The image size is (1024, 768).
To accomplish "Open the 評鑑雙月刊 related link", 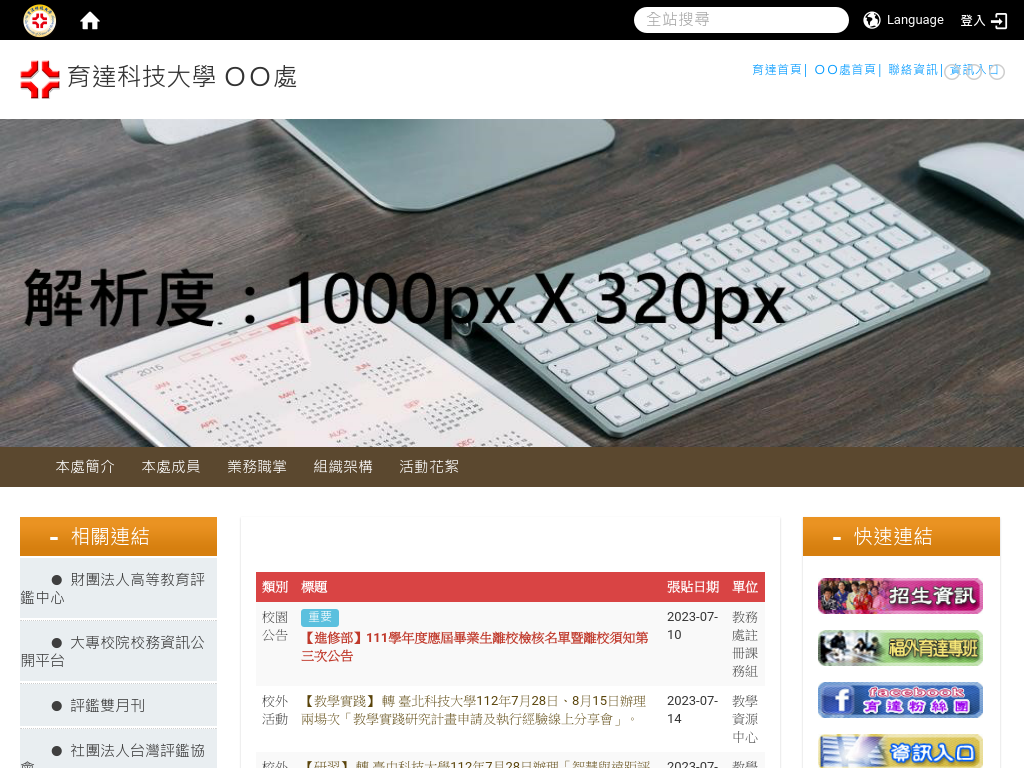I will tap(107, 706).
